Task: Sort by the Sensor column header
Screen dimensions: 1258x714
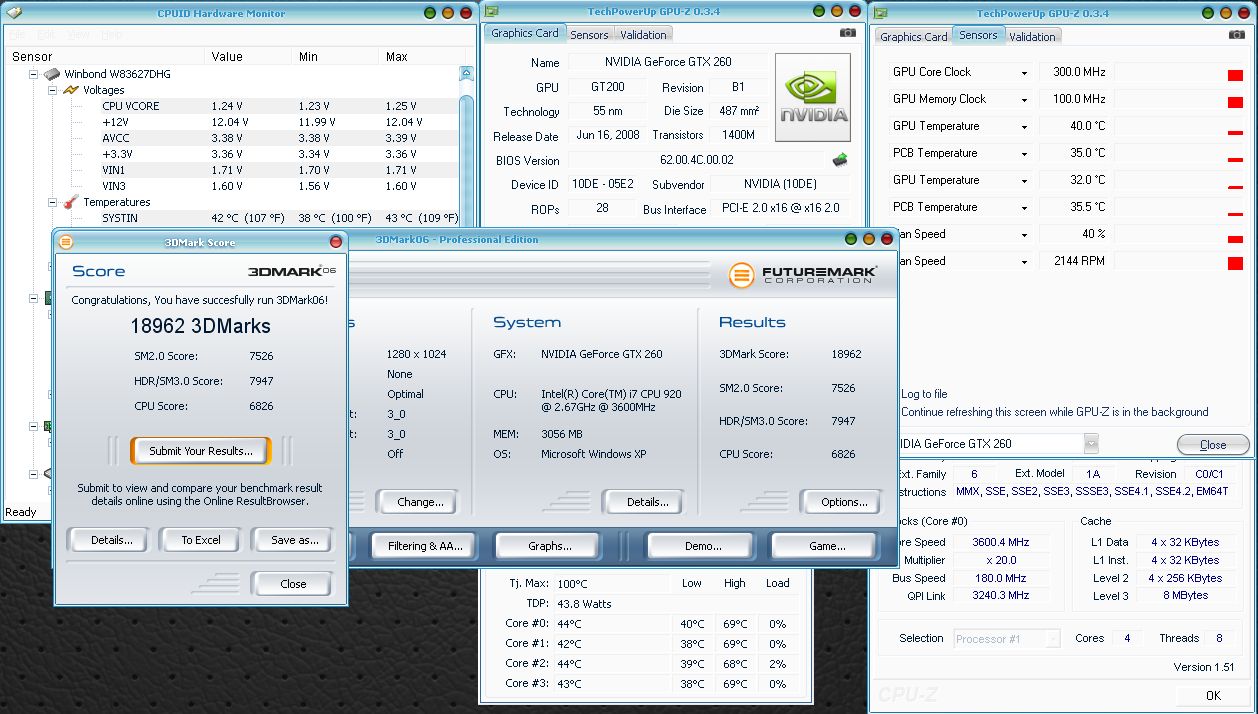Action: (x=104, y=57)
